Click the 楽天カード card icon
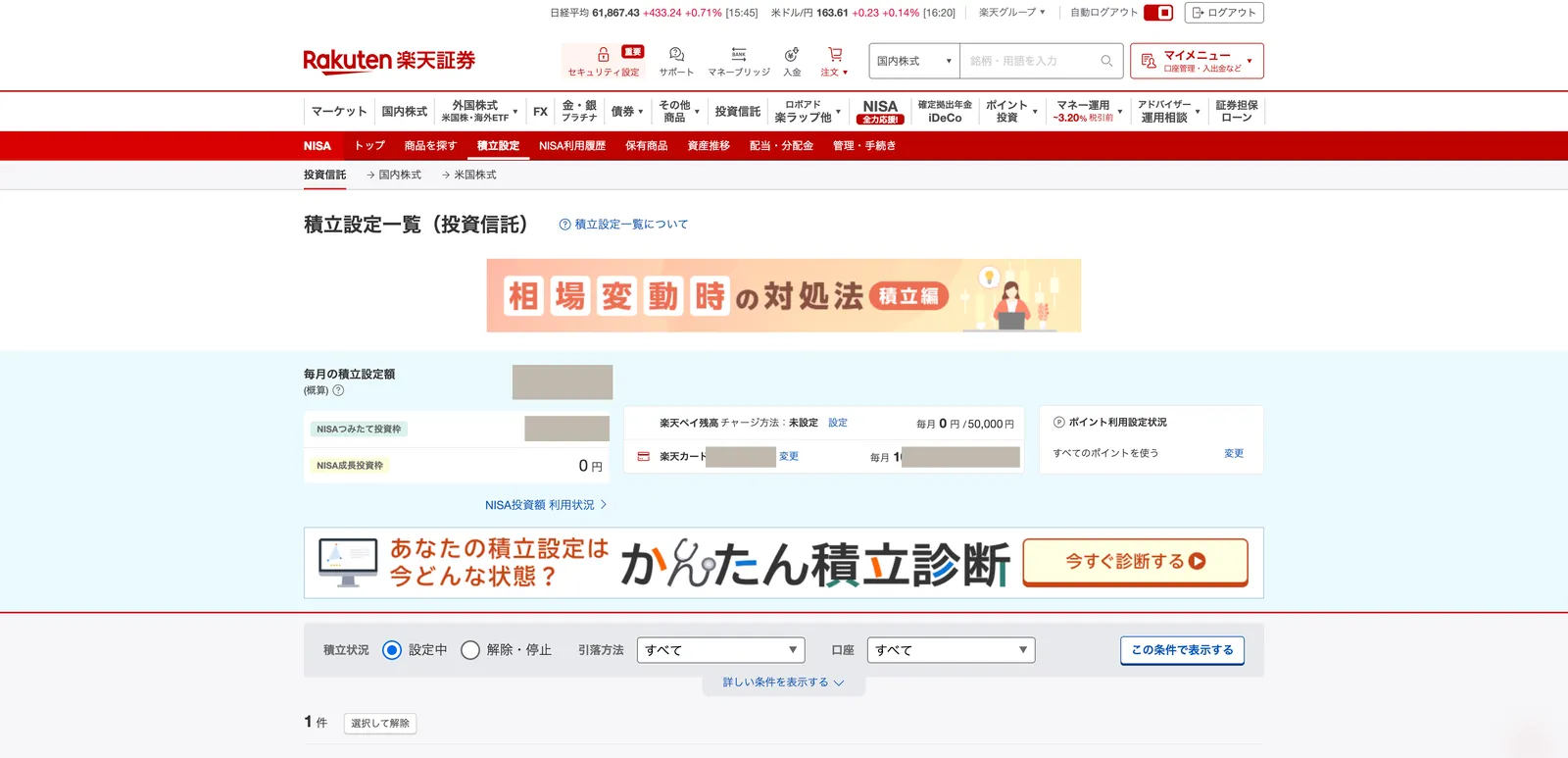The image size is (1568, 758). point(644,457)
